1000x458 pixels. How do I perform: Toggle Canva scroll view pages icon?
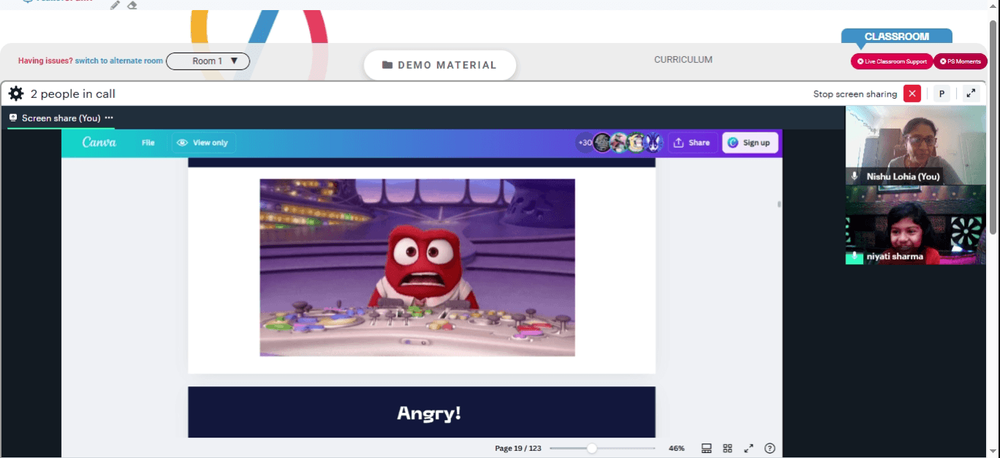click(707, 448)
